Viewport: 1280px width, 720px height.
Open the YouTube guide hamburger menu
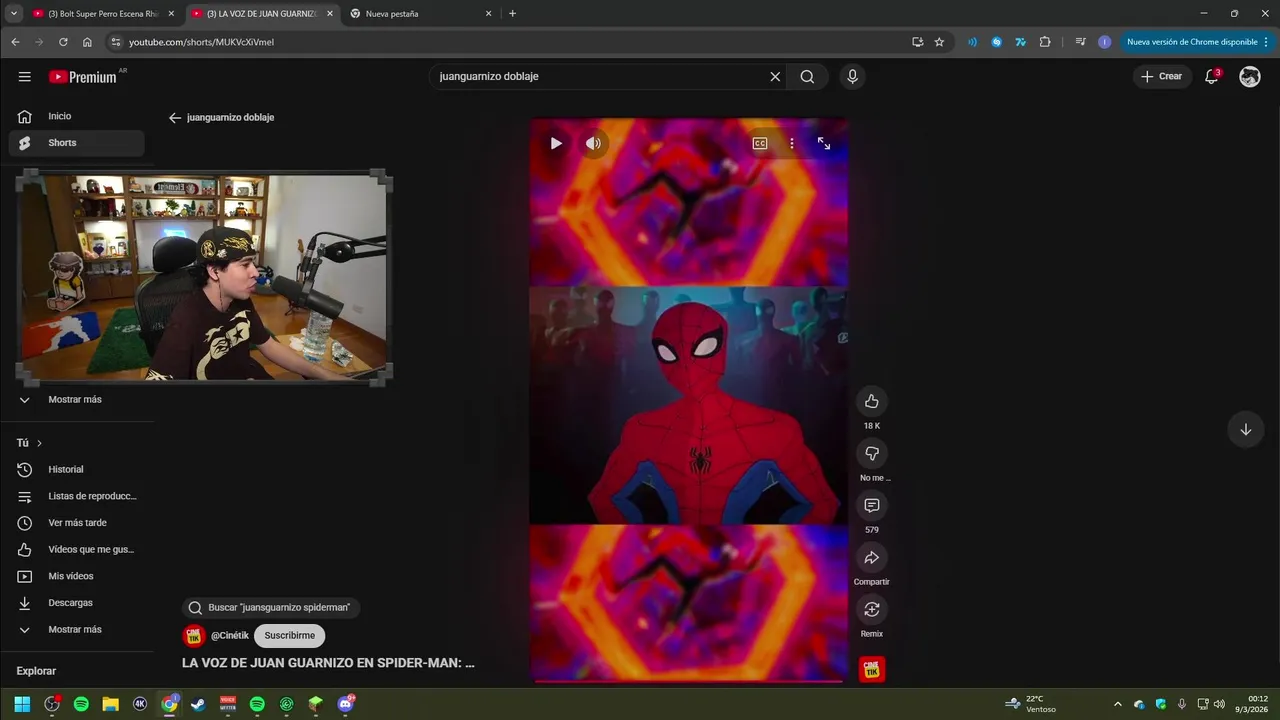point(24,77)
